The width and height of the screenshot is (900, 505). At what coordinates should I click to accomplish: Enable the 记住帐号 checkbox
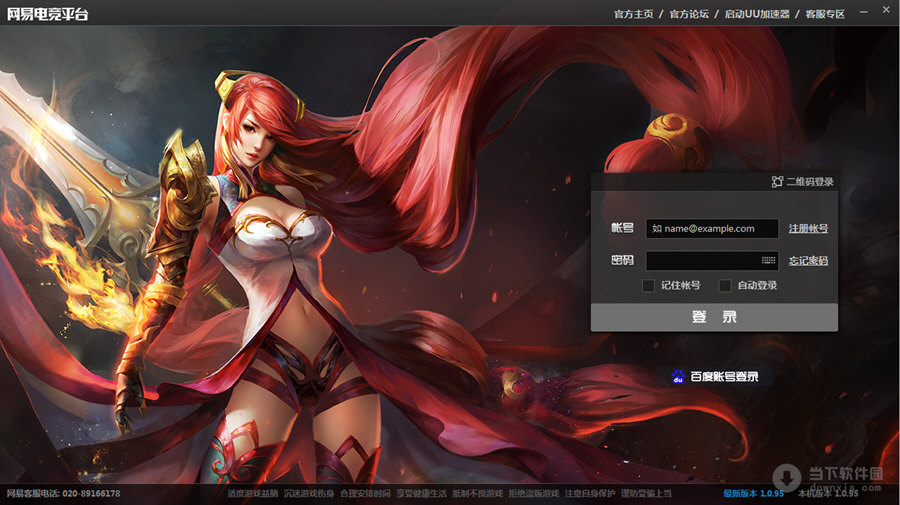tap(649, 285)
